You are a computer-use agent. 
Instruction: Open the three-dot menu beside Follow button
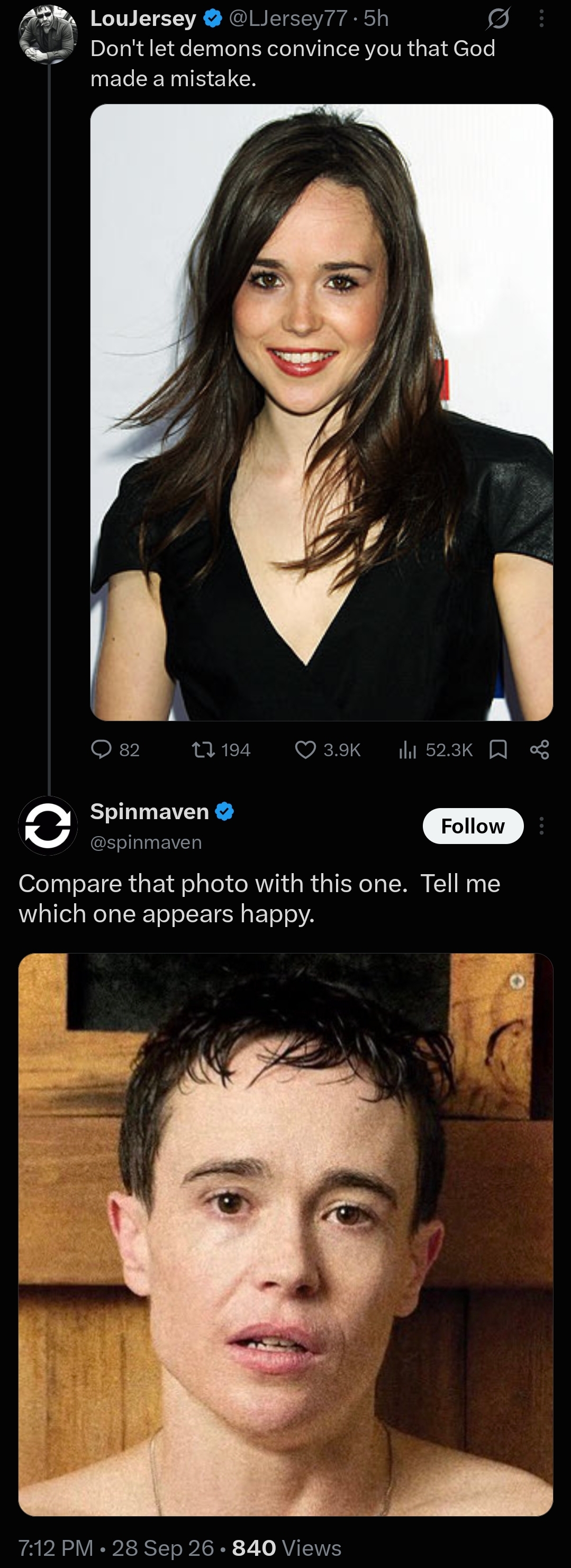[541, 826]
